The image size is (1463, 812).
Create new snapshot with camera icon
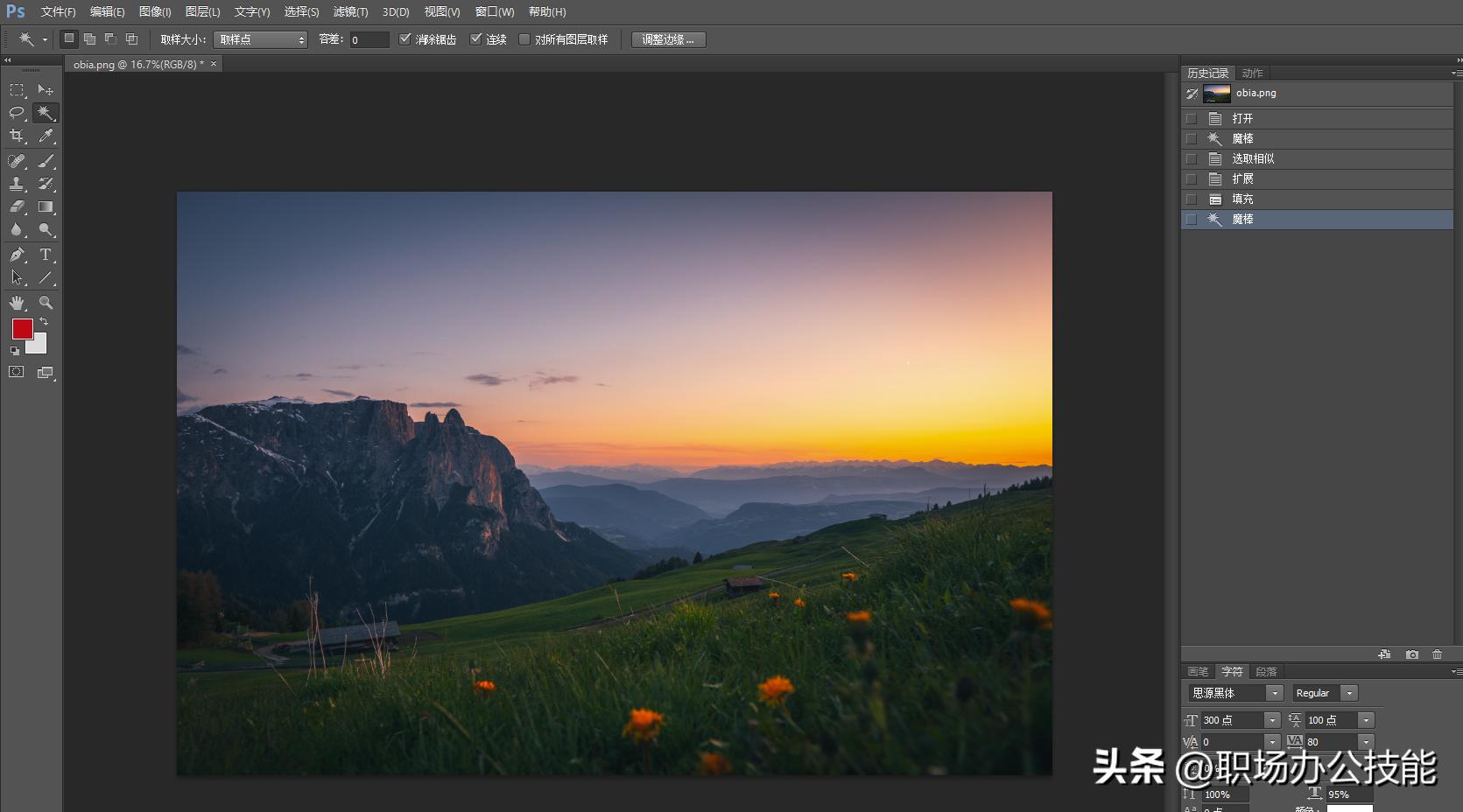1411,654
